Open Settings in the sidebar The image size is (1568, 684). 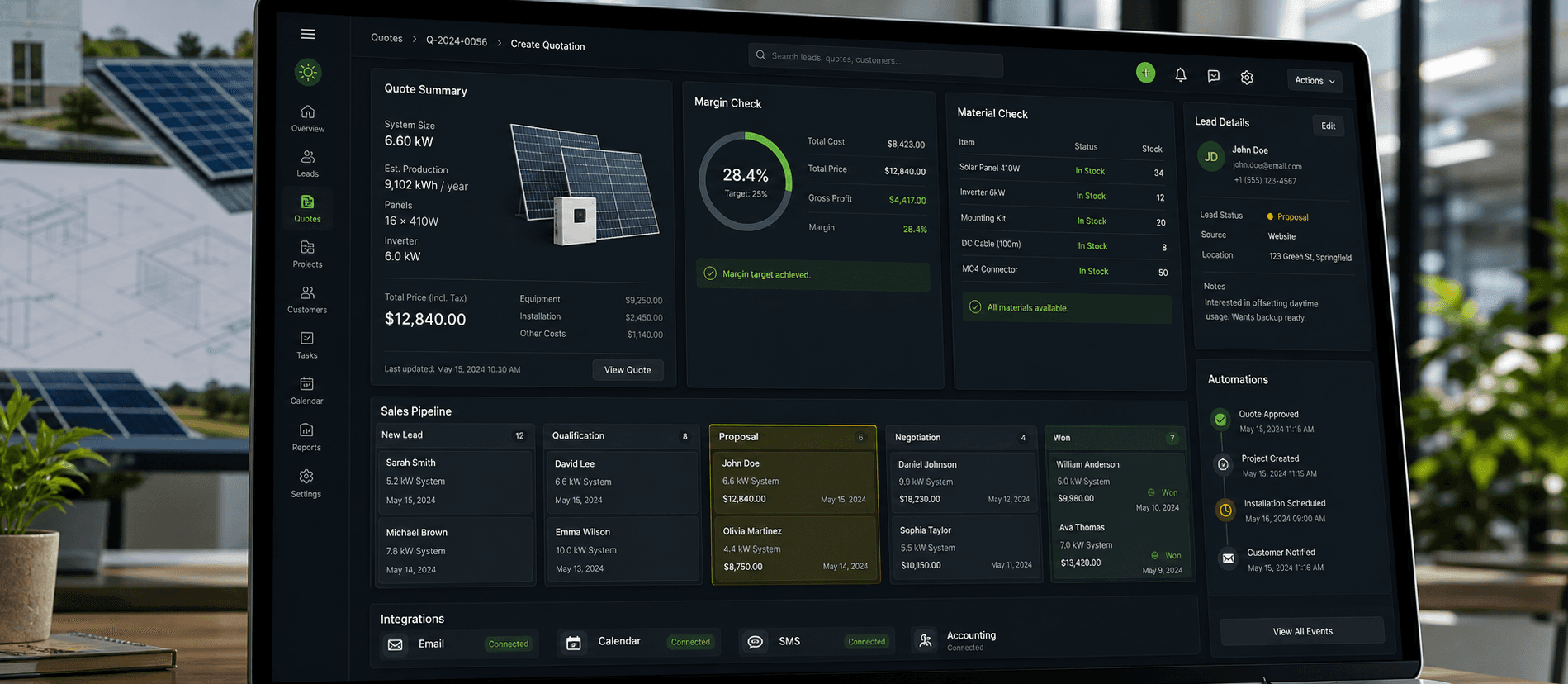[x=306, y=483]
